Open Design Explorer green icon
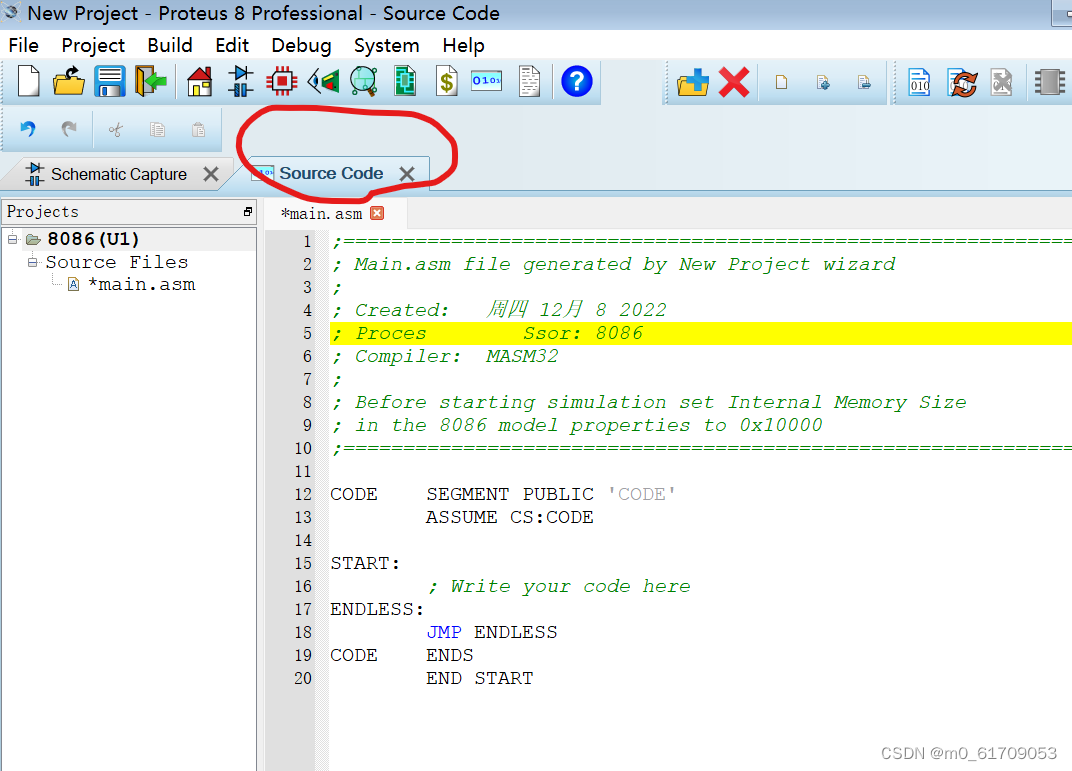1072x771 pixels. 405,81
